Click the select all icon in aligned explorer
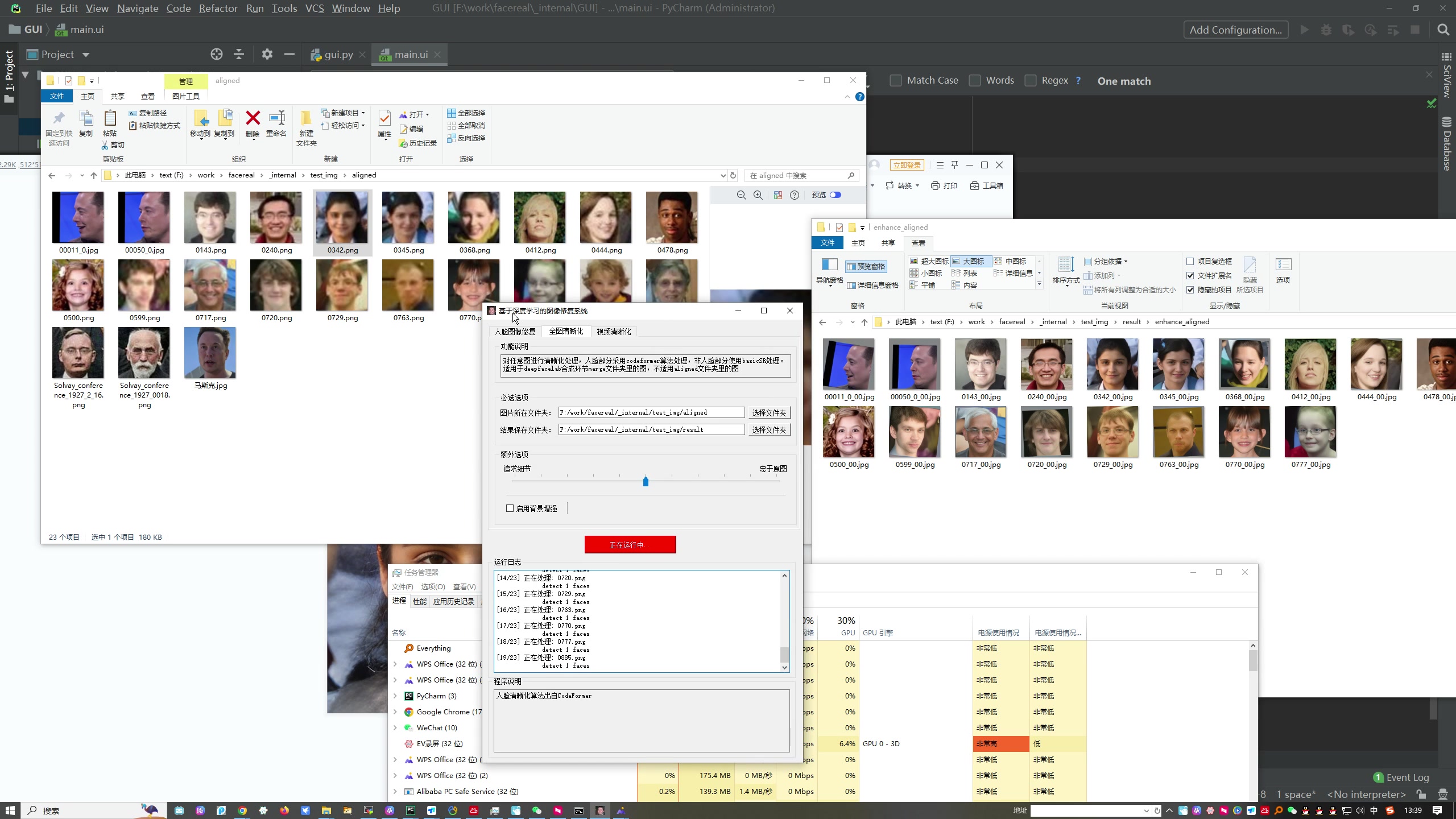 [x=452, y=113]
